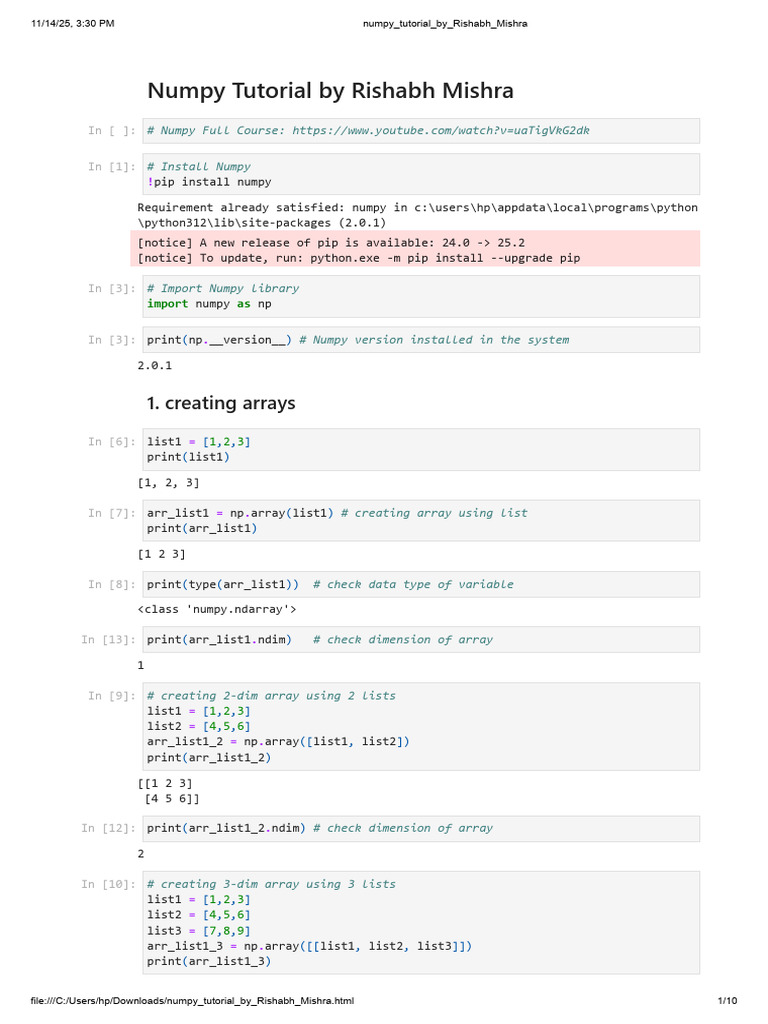Click the cell creating arr_list1 from list1

point(418,520)
